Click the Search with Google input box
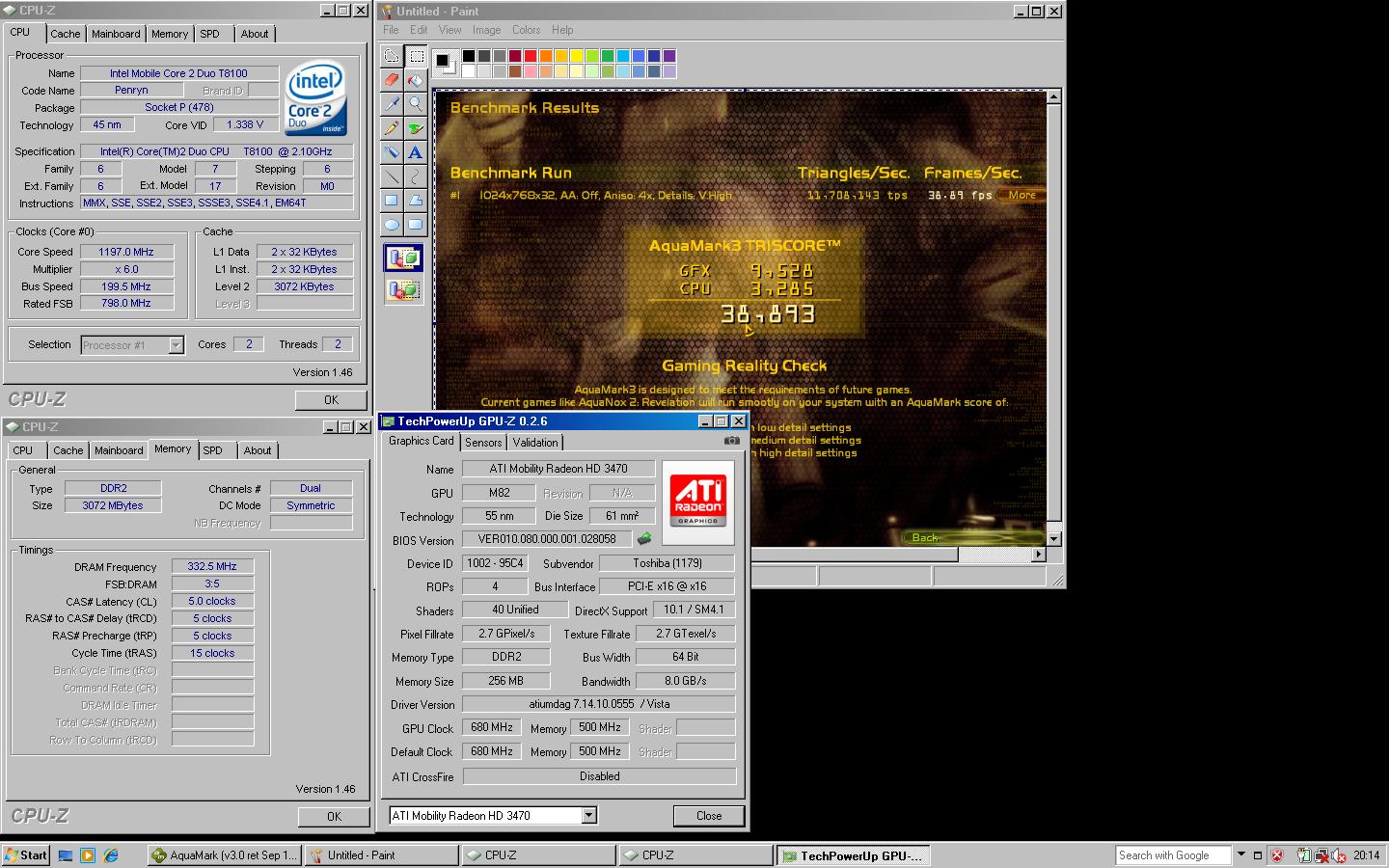Viewport: 1389px width, 868px height. [1174, 854]
